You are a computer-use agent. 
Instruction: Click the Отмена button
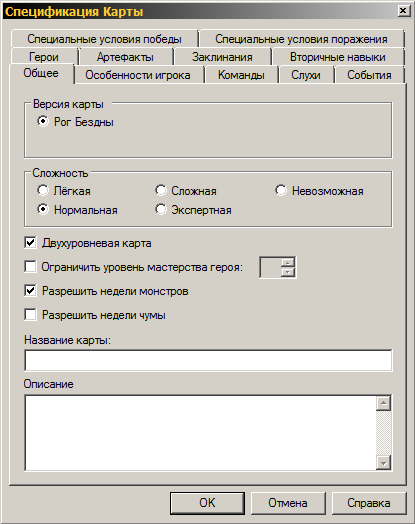[288, 503]
